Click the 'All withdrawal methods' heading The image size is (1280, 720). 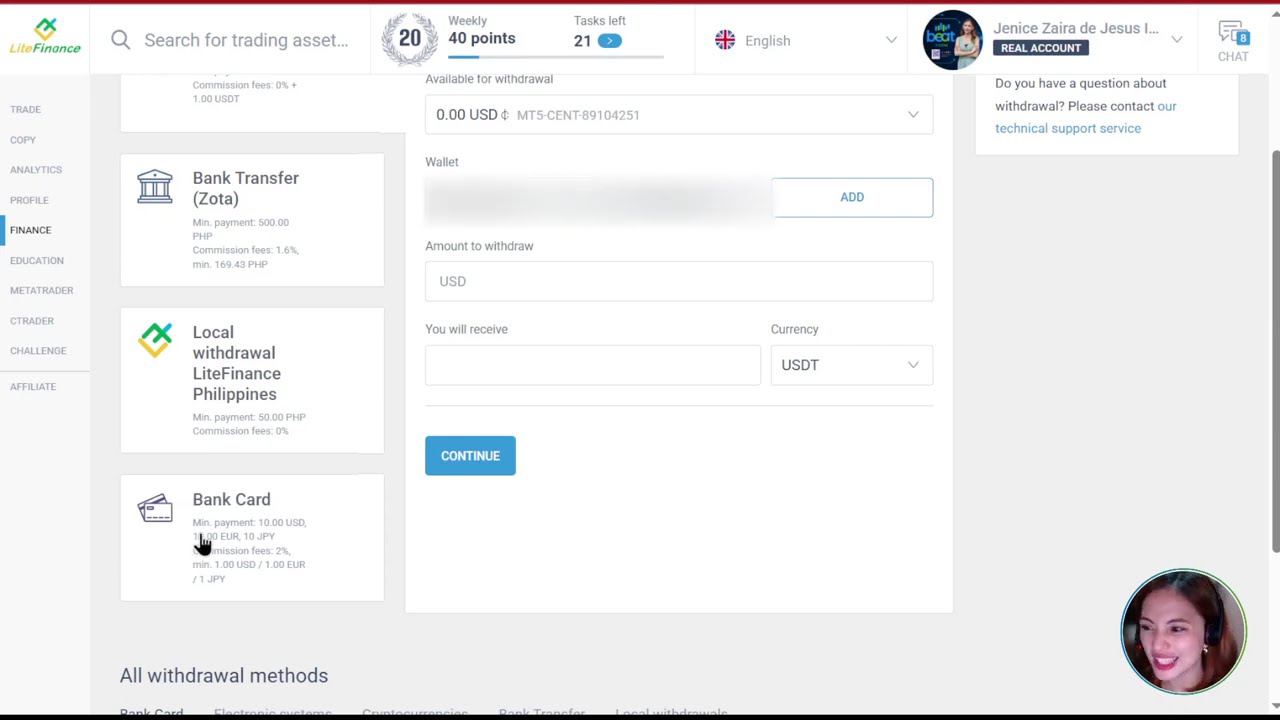[x=224, y=675]
